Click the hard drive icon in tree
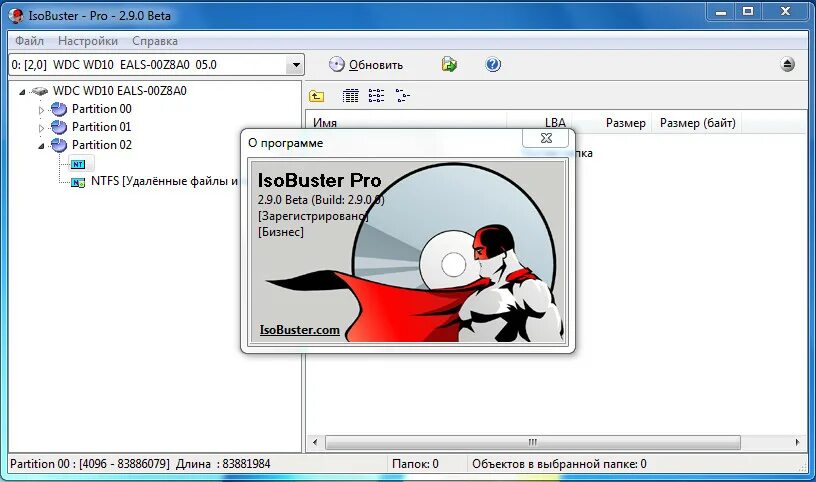 pos(39,92)
